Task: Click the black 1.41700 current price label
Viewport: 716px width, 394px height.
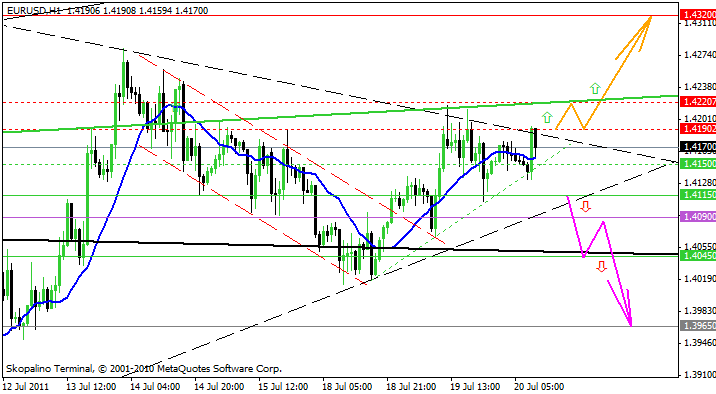Action: click(x=698, y=147)
